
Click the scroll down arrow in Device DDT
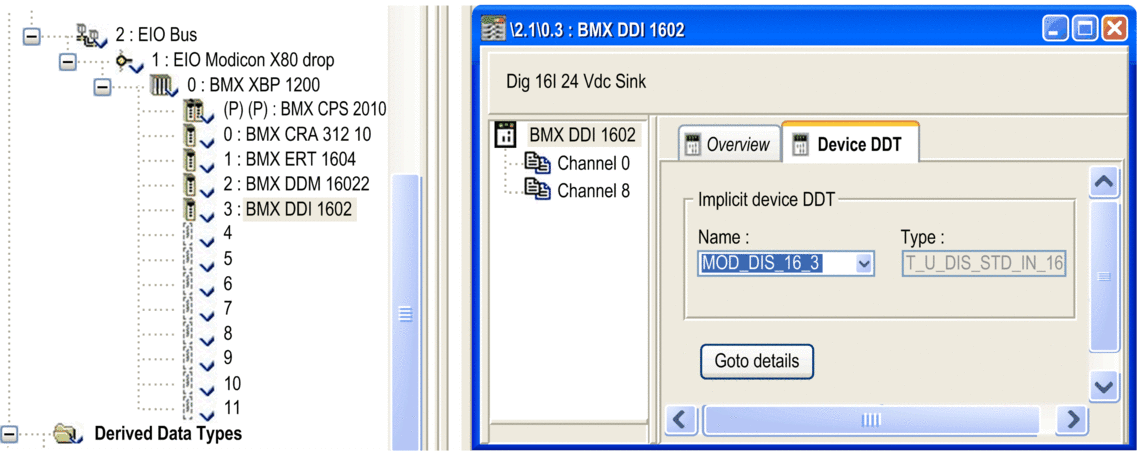1104,386
